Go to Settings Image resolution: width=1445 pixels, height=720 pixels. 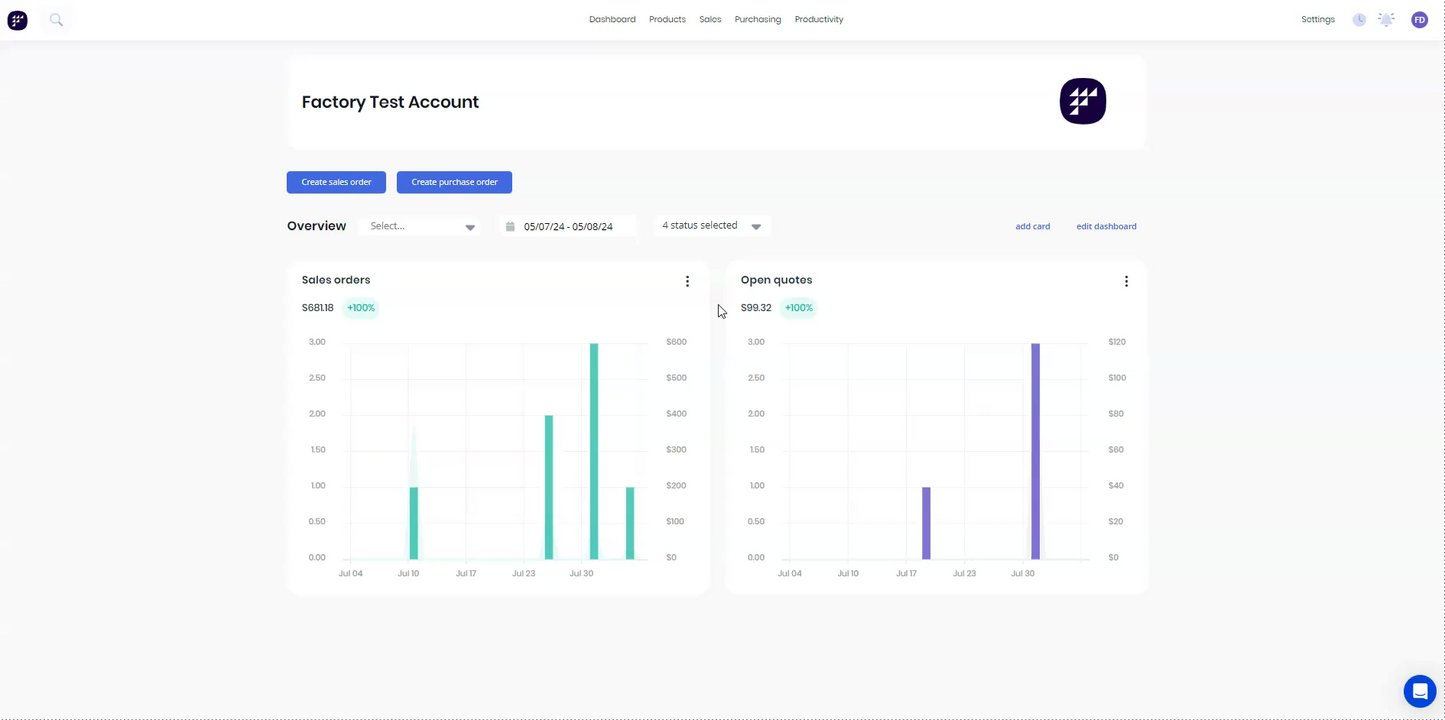1318,19
